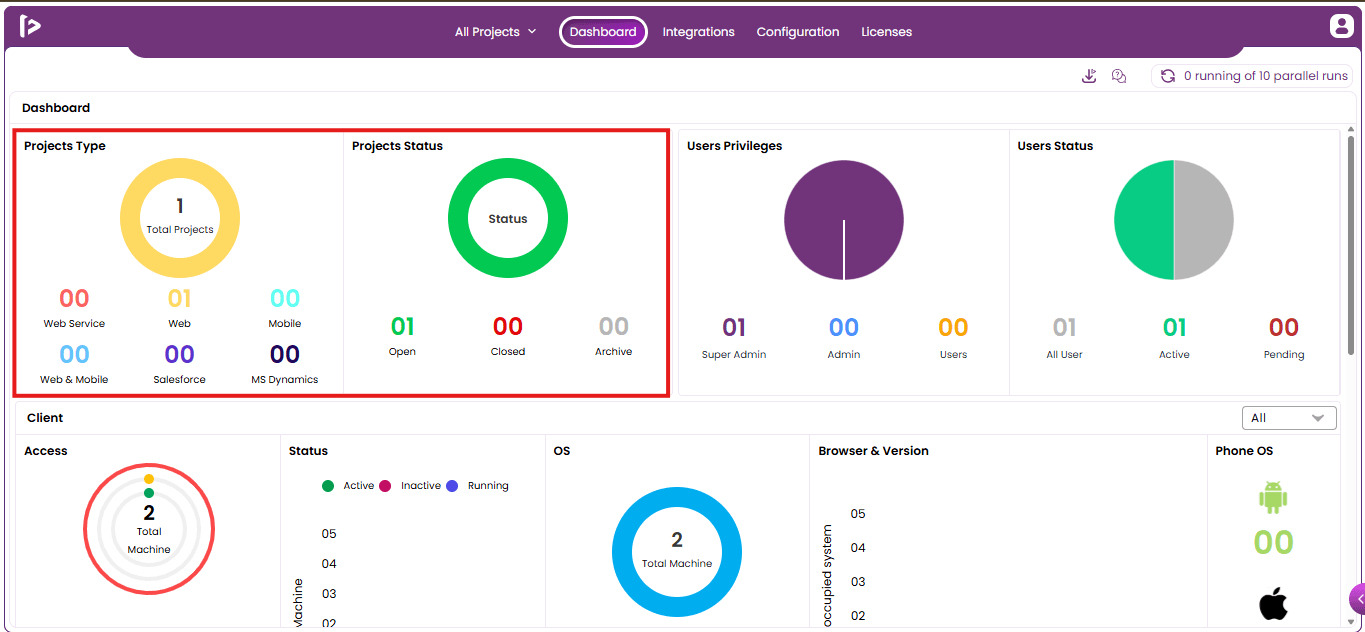Click the Users count 00 under privileges
The width and height of the screenshot is (1365, 632).
(954, 327)
